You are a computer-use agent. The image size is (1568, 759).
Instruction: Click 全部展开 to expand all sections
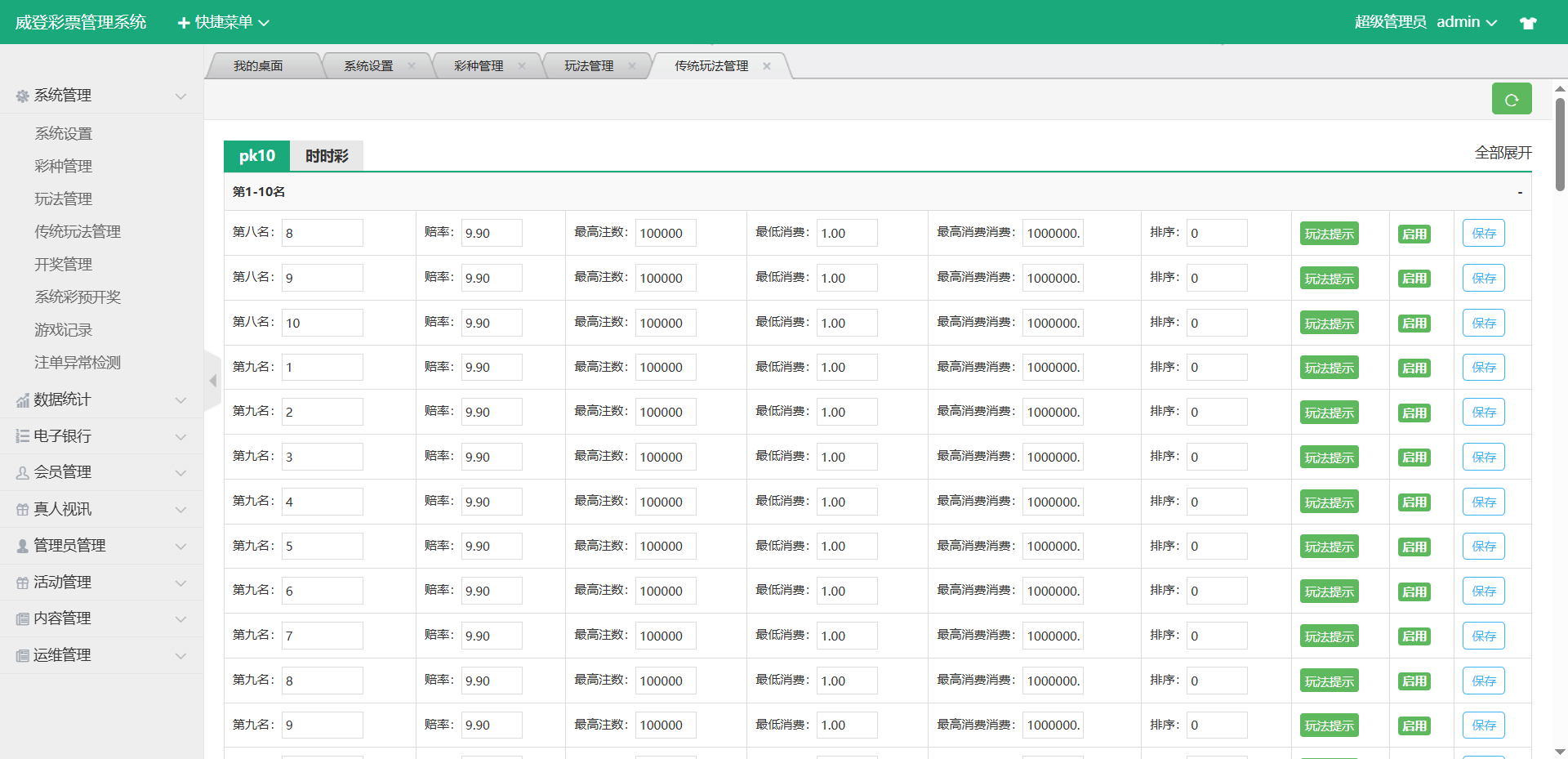click(1503, 153)
